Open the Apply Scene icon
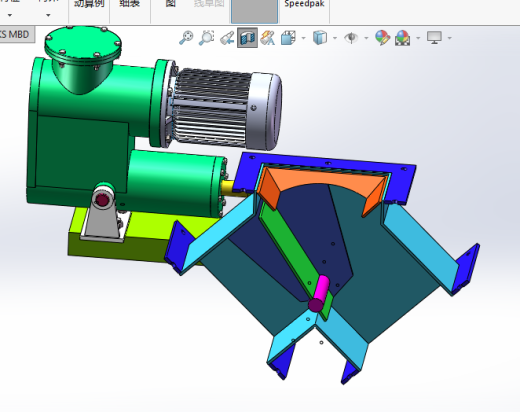Image resolution: width=520 pixels, height=412 pixels. tap(403, 38)
